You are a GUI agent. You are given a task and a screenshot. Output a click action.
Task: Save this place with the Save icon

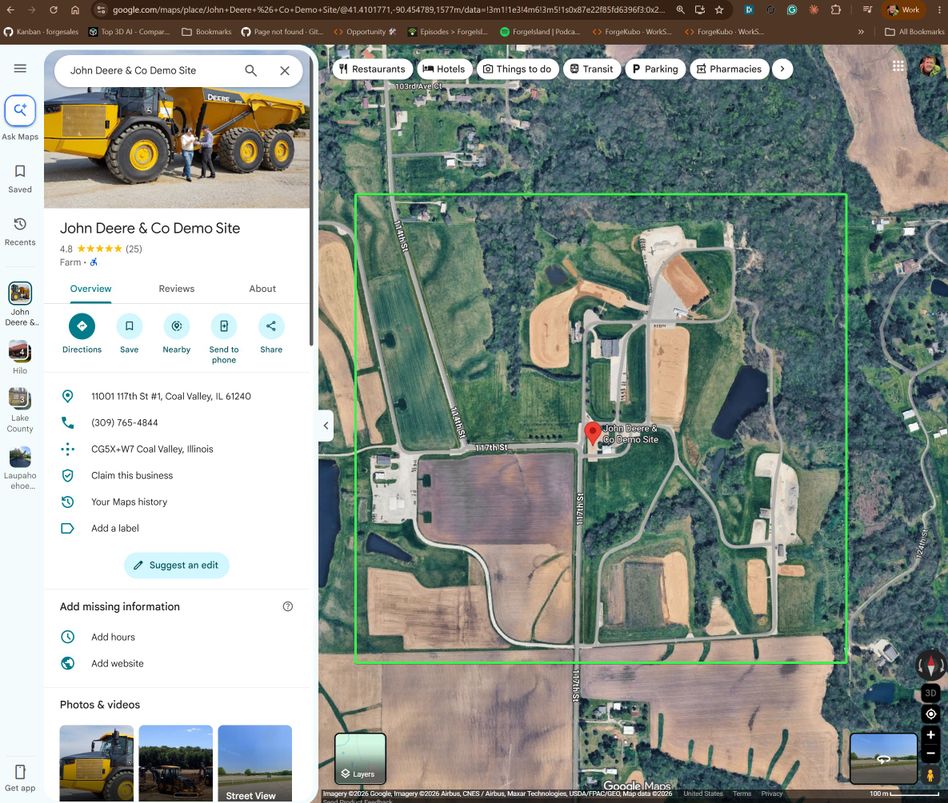129,327
